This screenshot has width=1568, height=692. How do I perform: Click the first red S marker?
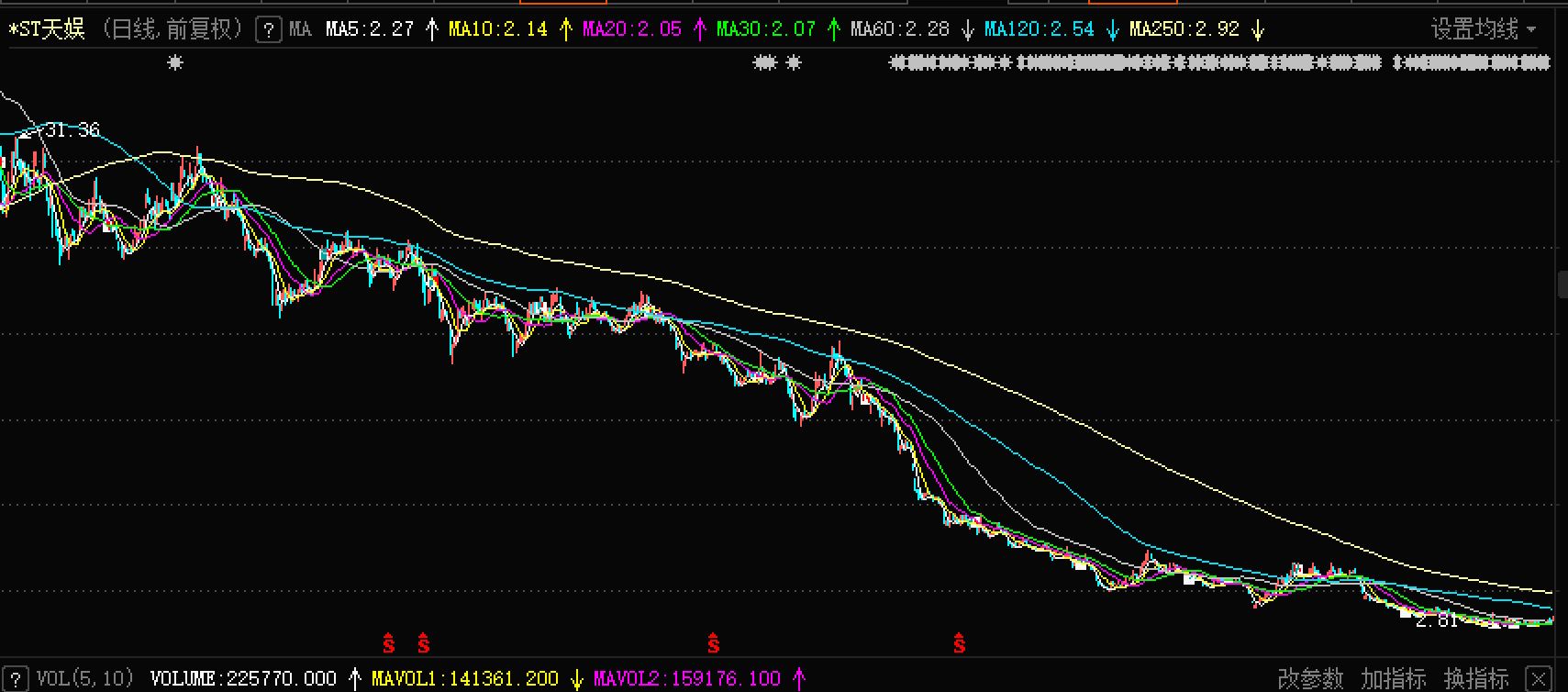(x=388, y=644)
